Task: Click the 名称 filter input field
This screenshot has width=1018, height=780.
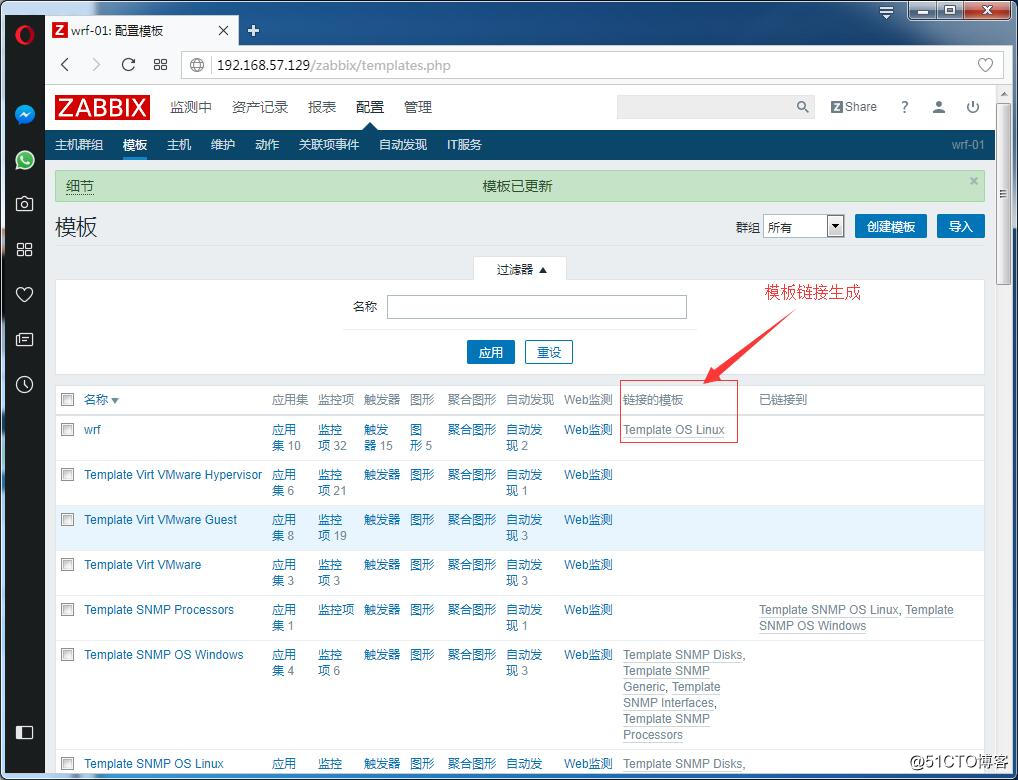Action: (x=537, y=307)
